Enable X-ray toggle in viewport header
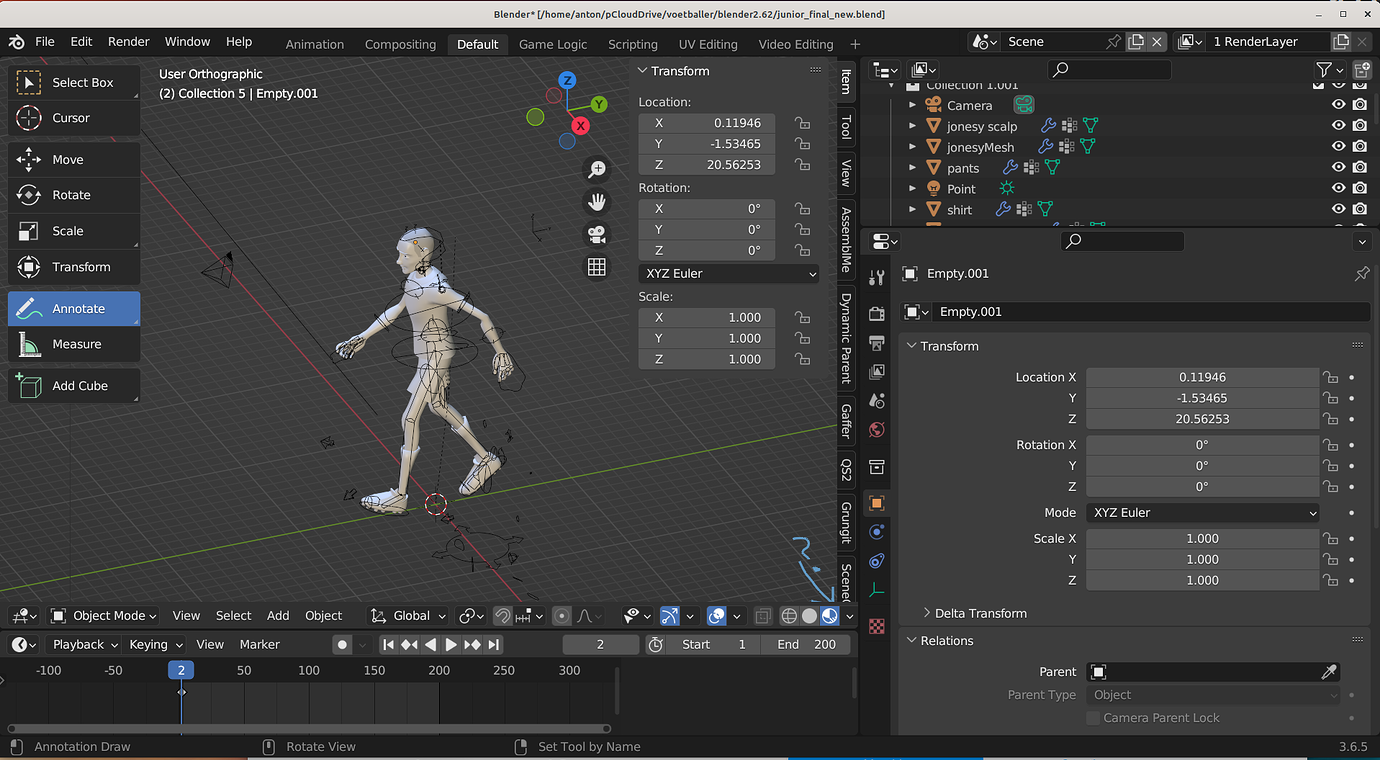This screenshot has width=1380, height=760. point(763,616)
